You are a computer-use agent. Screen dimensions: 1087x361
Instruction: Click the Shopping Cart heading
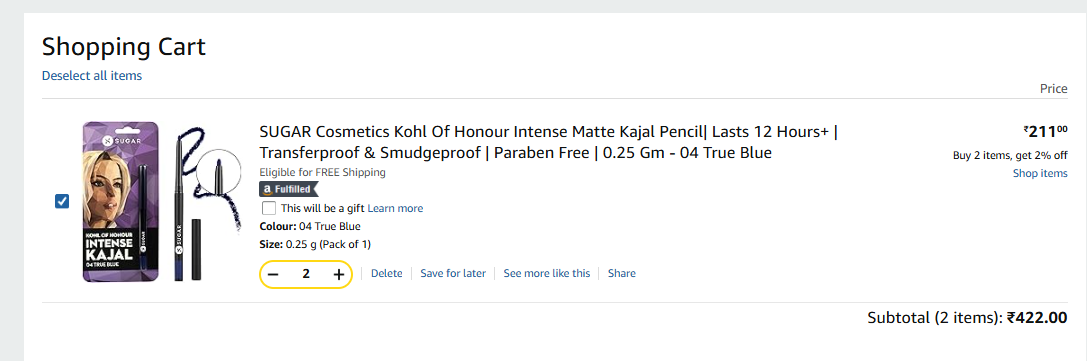pos(123,47)
